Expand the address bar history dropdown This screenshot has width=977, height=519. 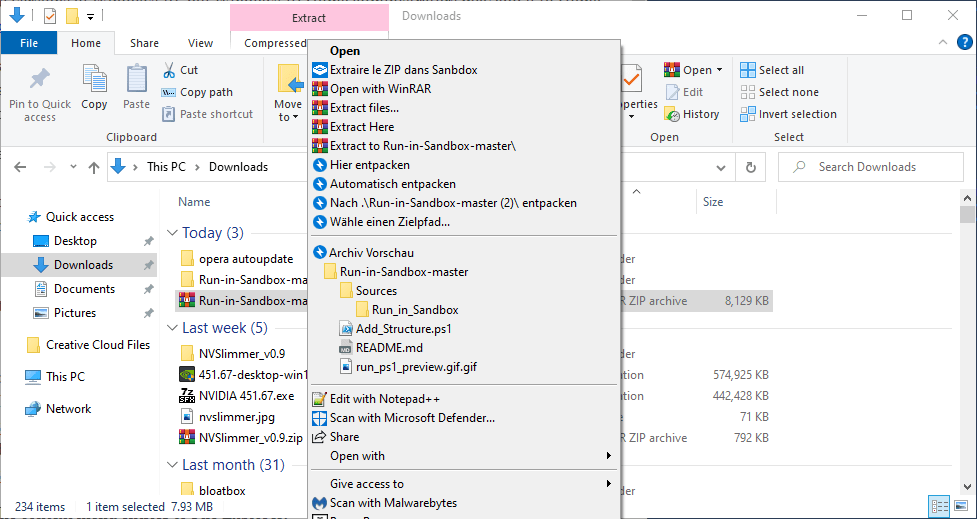coord(721,167)
